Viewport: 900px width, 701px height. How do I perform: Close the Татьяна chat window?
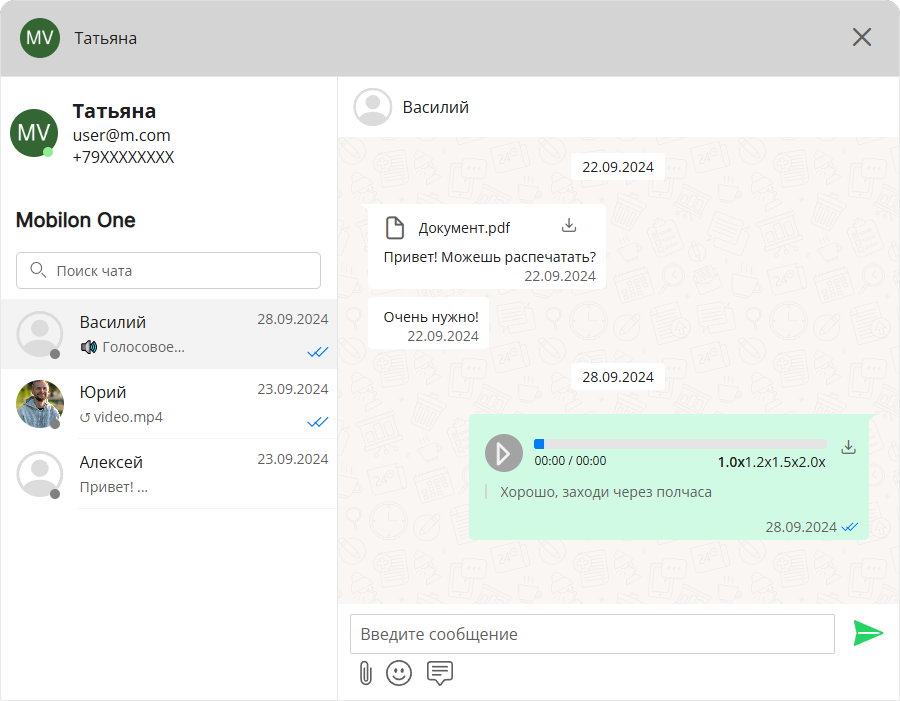[861, 37]
